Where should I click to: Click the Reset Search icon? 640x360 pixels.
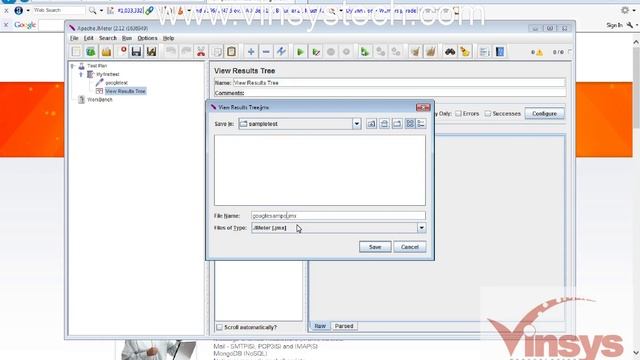pos(465,52)
